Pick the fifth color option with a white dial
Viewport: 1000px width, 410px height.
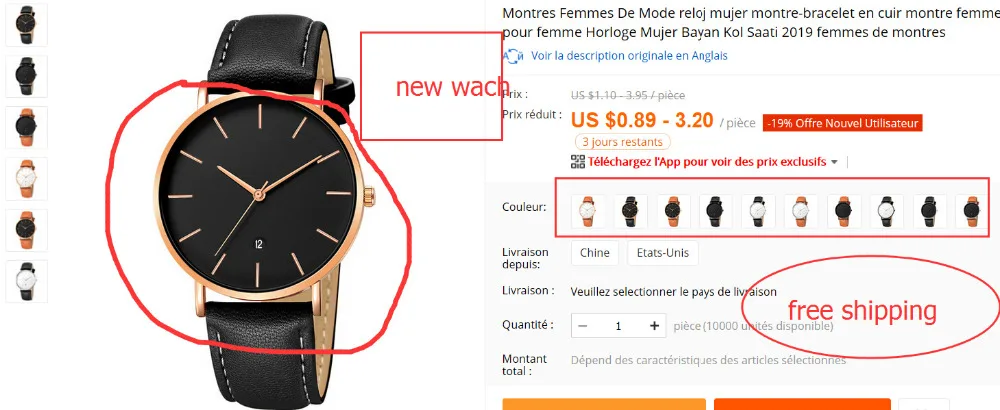(758, 211)
